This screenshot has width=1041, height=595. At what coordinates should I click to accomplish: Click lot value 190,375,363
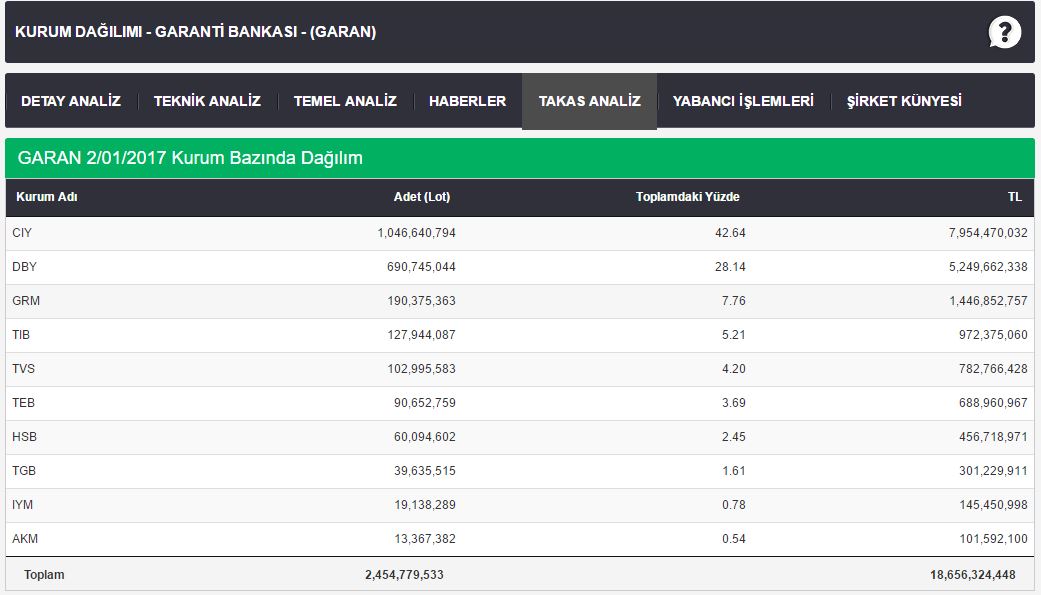(x=421, y=301)
